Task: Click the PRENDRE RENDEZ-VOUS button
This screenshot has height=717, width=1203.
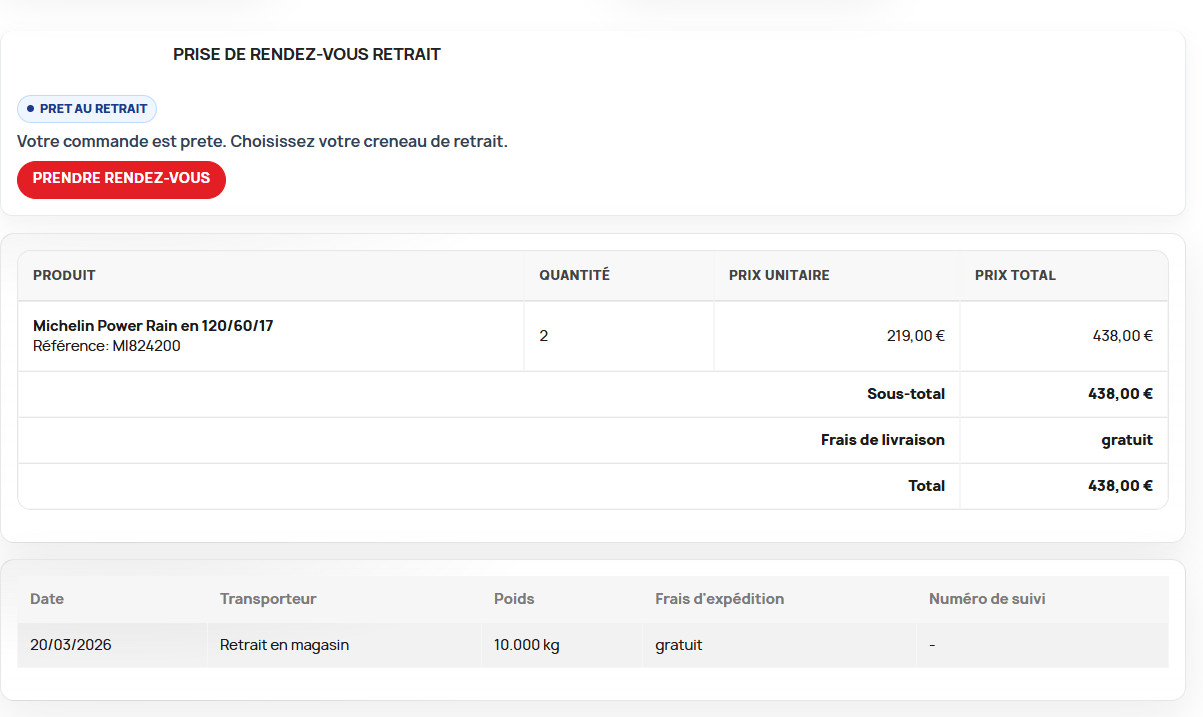Action: point(121,179)
